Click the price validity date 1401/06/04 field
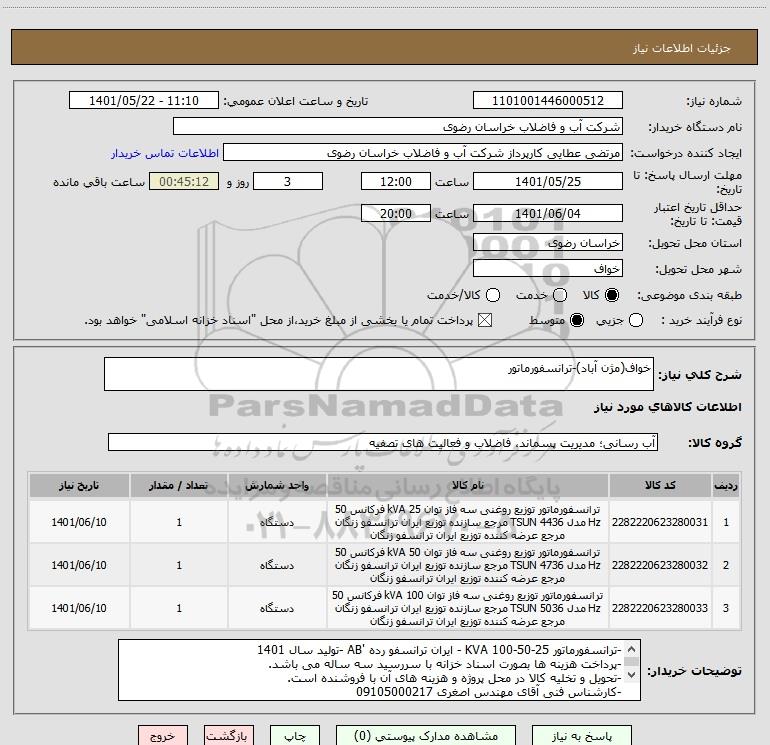Screen dimensions: 770x745 pos(548,214)
